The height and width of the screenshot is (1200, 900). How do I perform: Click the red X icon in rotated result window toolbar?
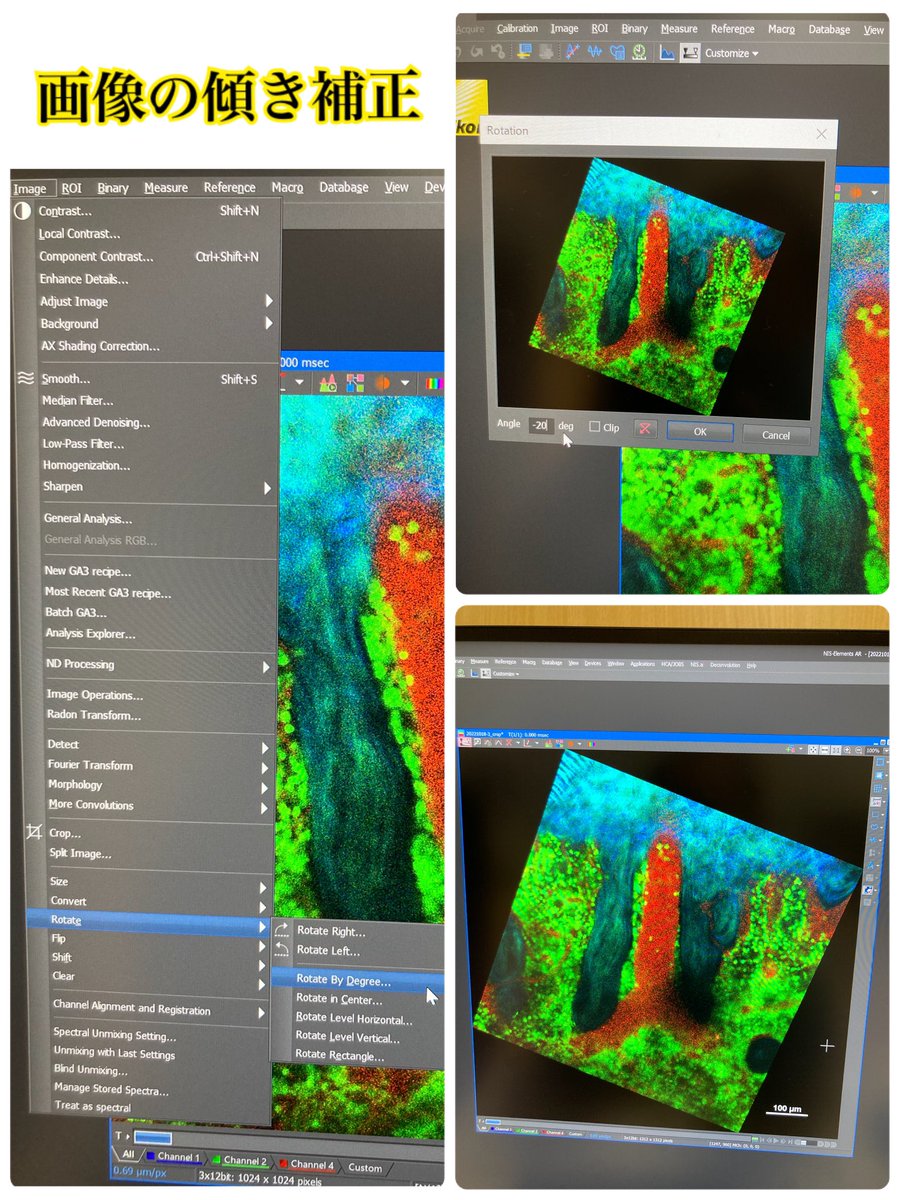[509, 743]
